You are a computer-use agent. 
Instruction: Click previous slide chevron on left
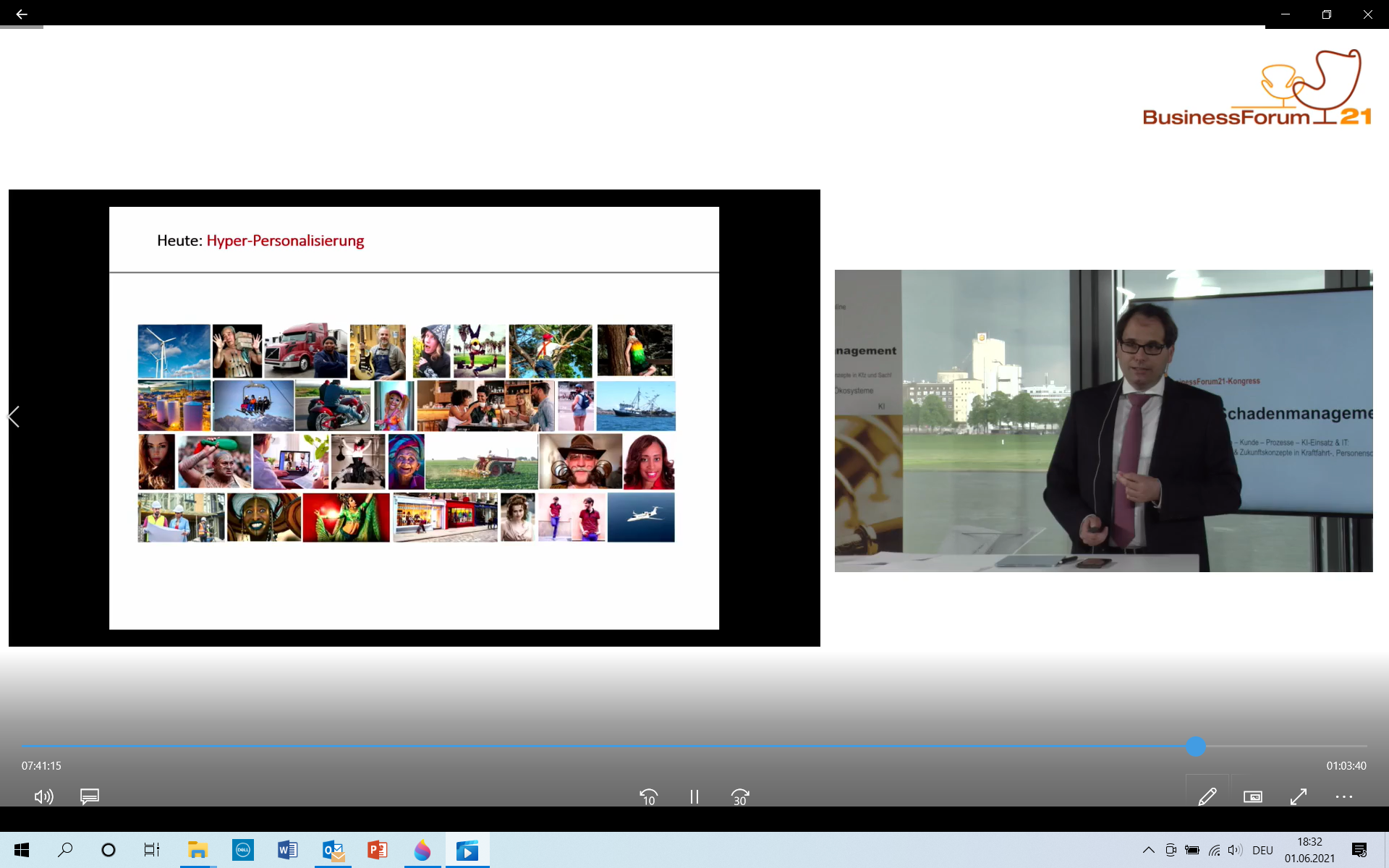pyautogui.click(x=14, y=417)
